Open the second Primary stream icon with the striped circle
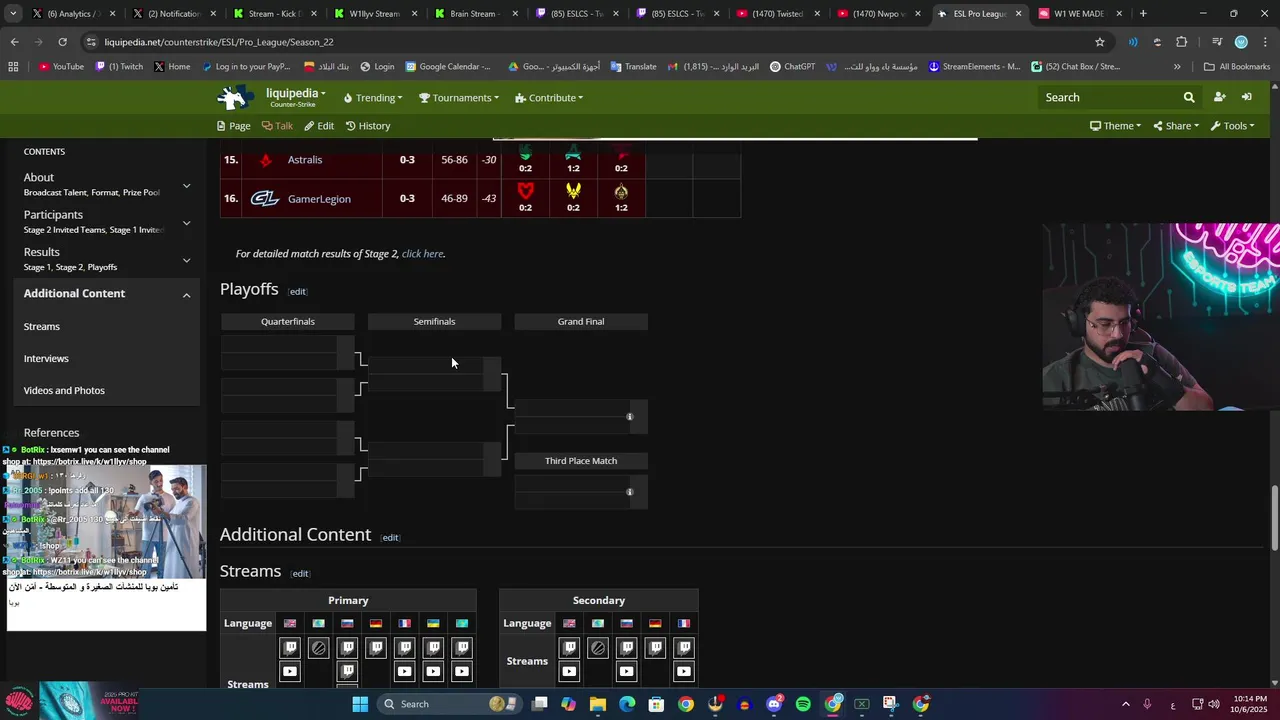The height and width of the screenshot is (720, 1280). [x=318, y=648]
